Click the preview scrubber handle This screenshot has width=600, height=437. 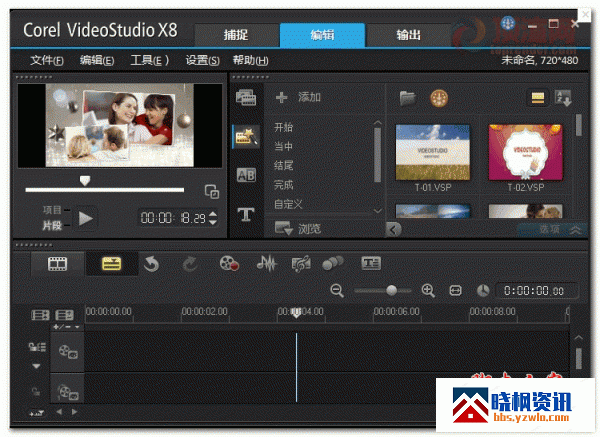point(85,181)
